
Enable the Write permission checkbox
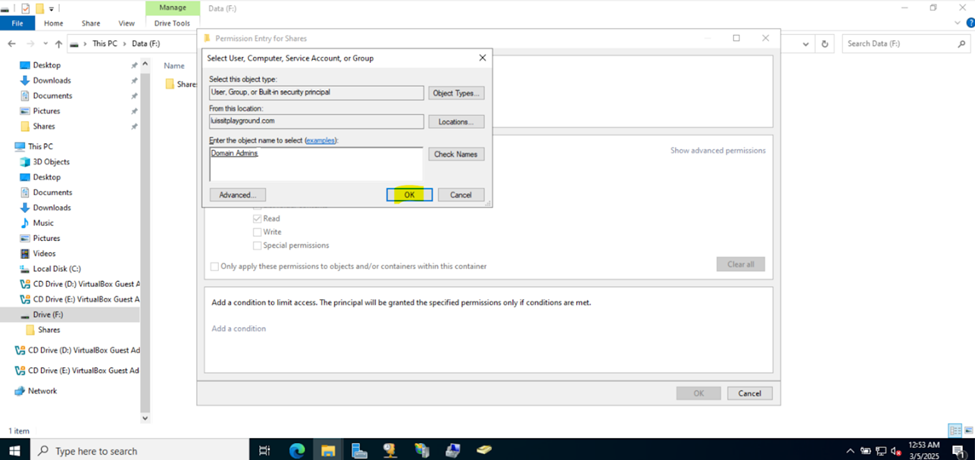(x=257, y=232)
